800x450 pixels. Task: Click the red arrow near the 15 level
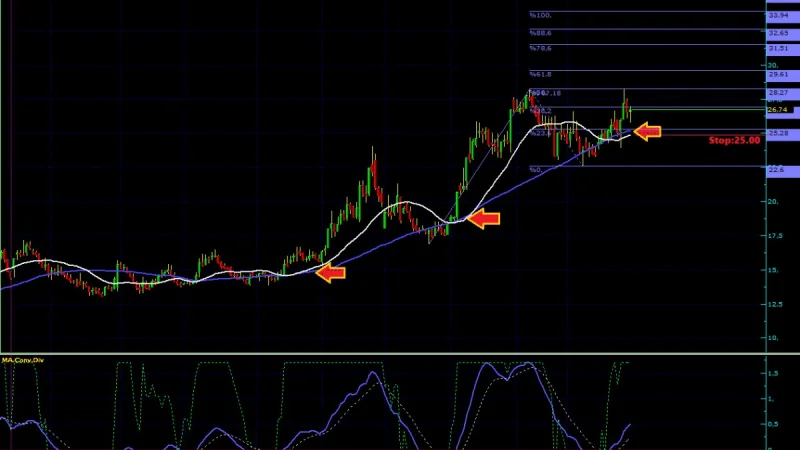pos(331,273)
